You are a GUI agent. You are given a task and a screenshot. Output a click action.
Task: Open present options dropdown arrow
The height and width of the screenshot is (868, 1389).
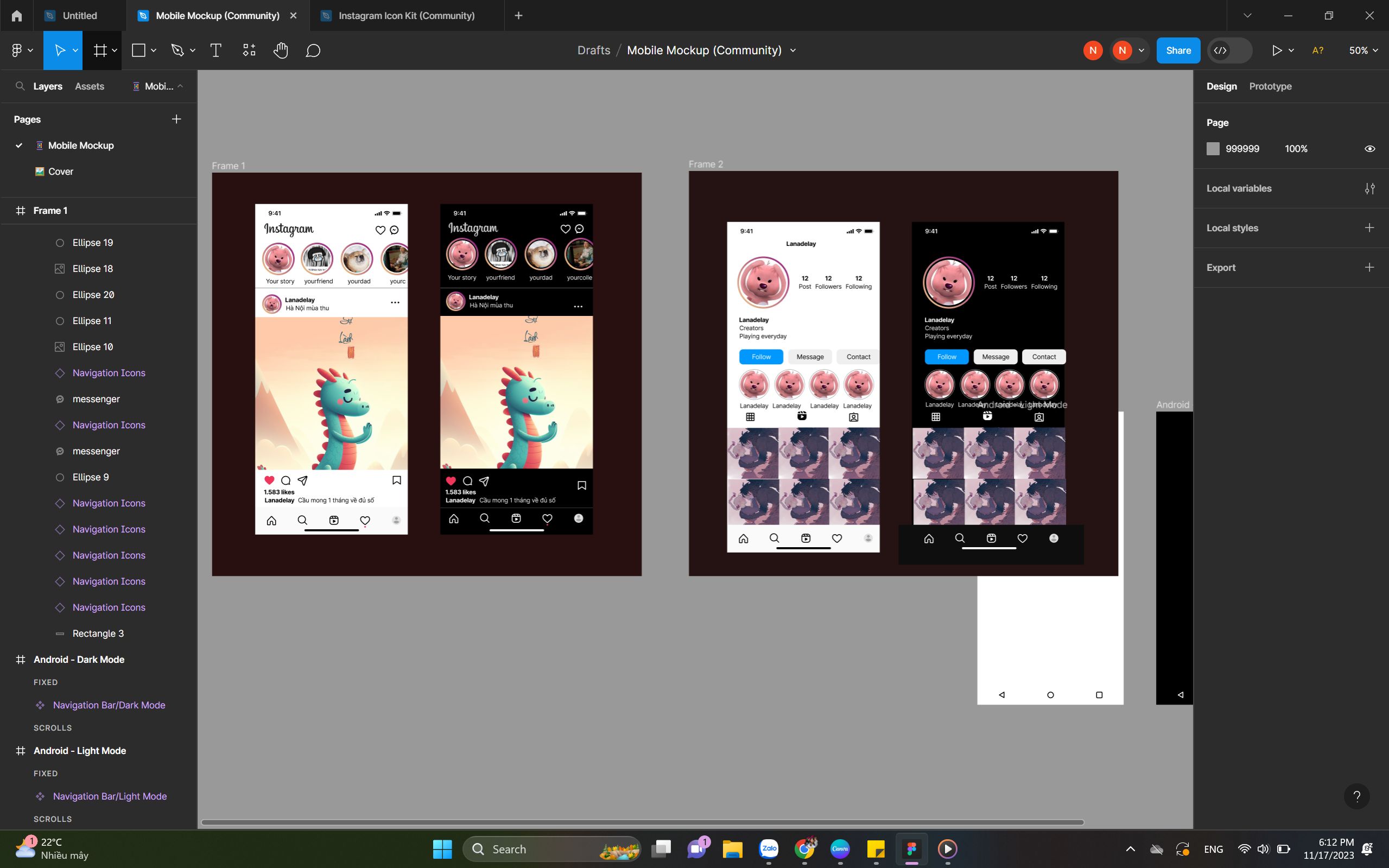[x=1291, y=50]
